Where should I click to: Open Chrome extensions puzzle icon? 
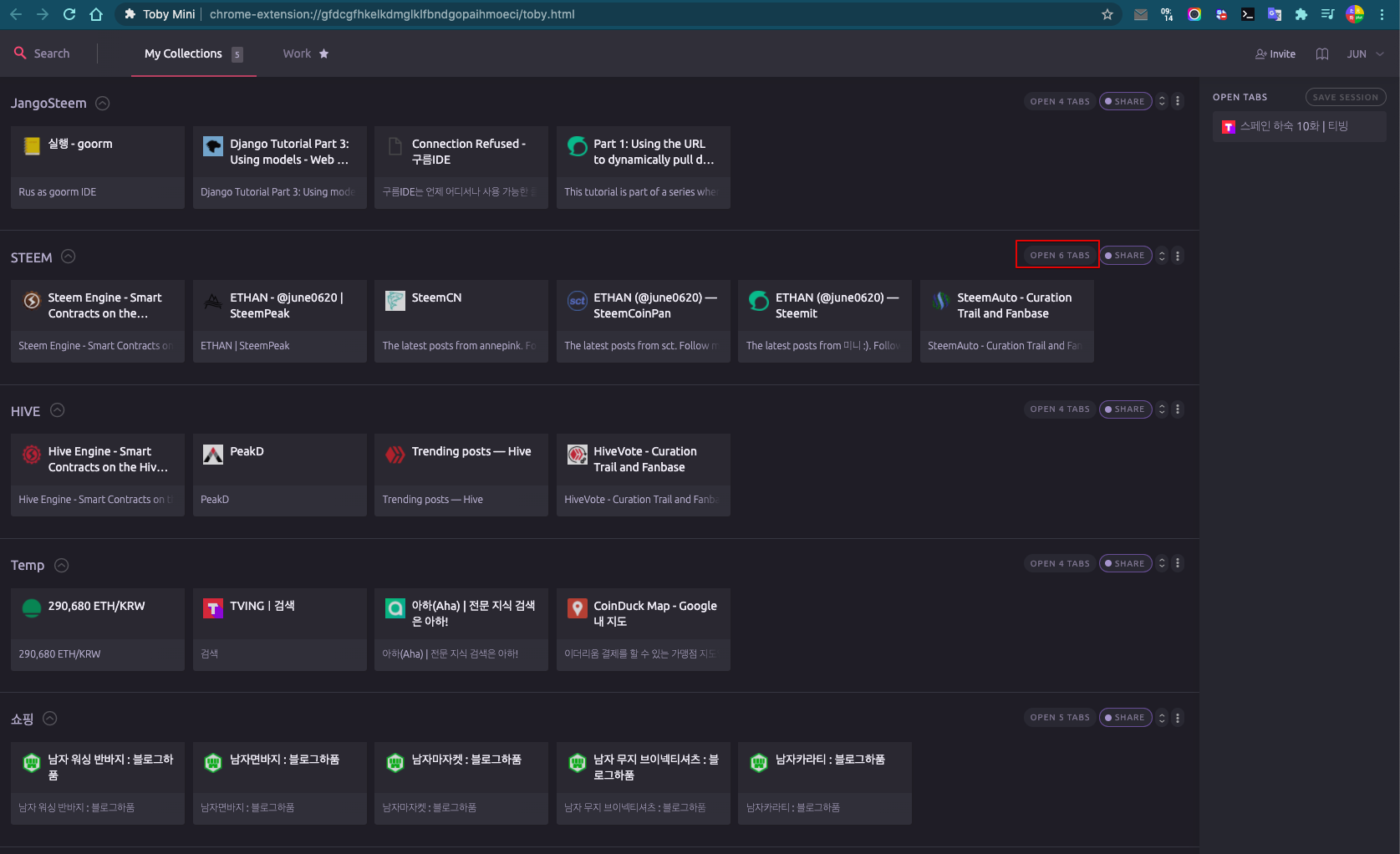pos(1301,14)
